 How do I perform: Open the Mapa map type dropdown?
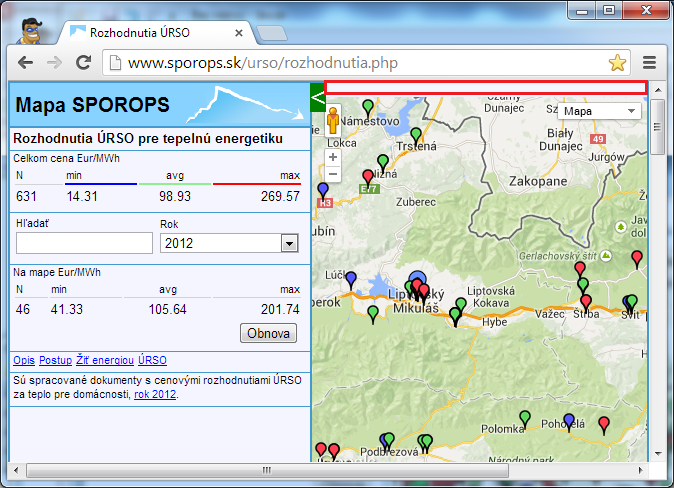[599, 111]
